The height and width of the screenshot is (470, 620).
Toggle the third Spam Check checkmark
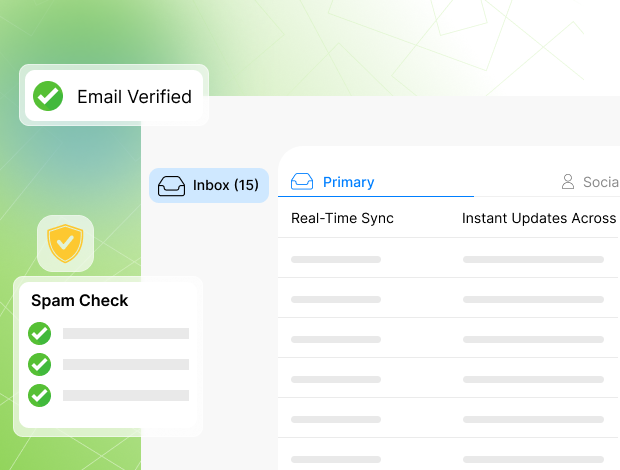40,395
